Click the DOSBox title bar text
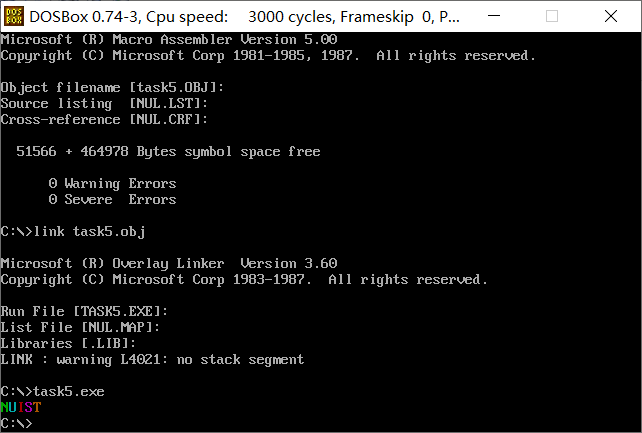Image resolution: width=642 pixels, height=433 pixels. 244,17
